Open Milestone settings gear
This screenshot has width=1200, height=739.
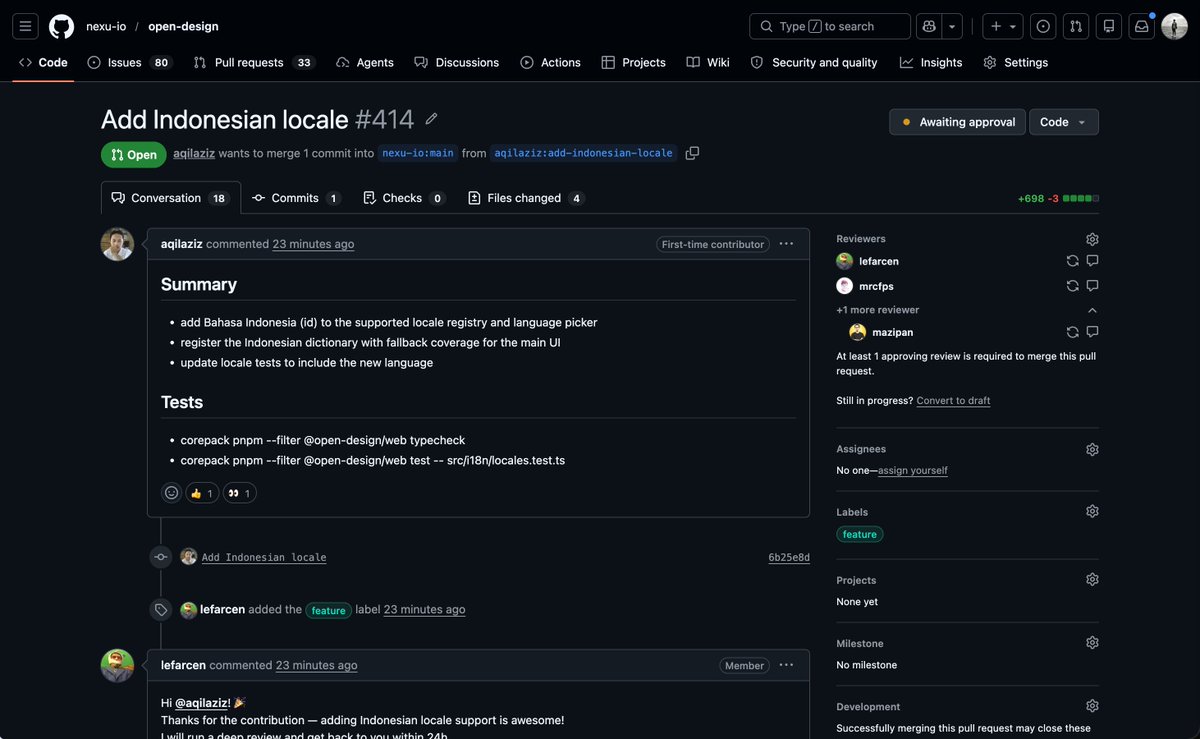(1092, 642)
